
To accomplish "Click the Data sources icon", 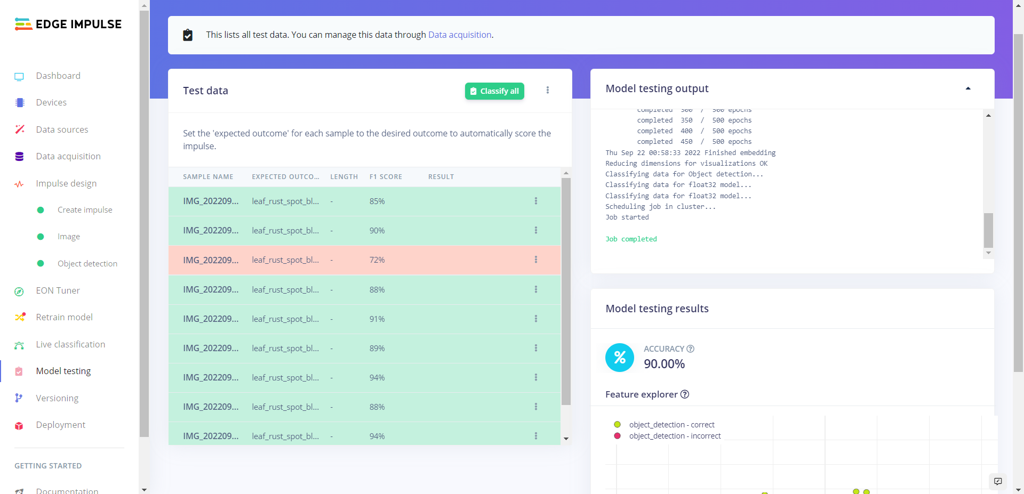I will (19, 130).
